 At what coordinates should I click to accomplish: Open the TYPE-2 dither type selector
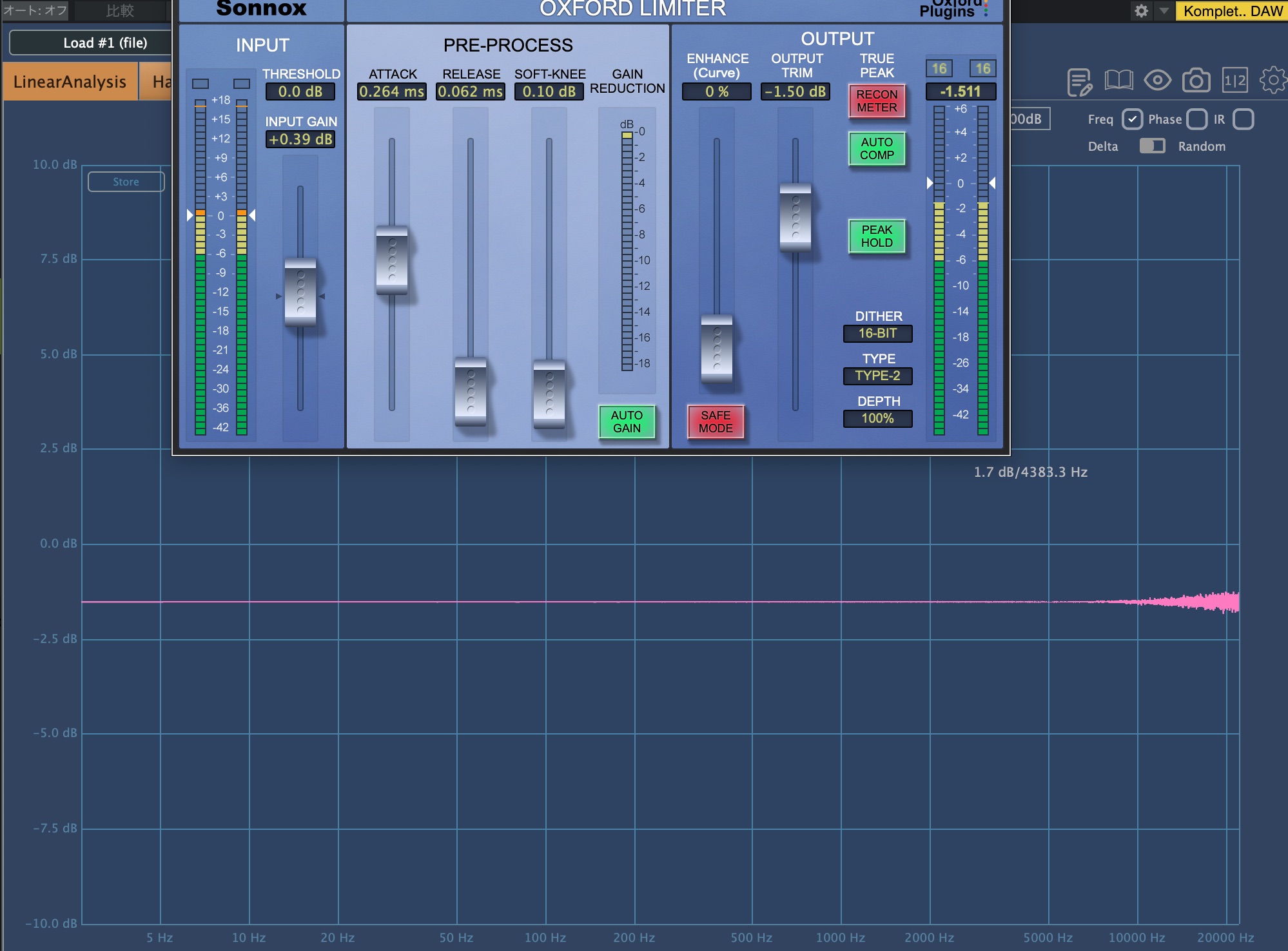click(x=877, y=376)
